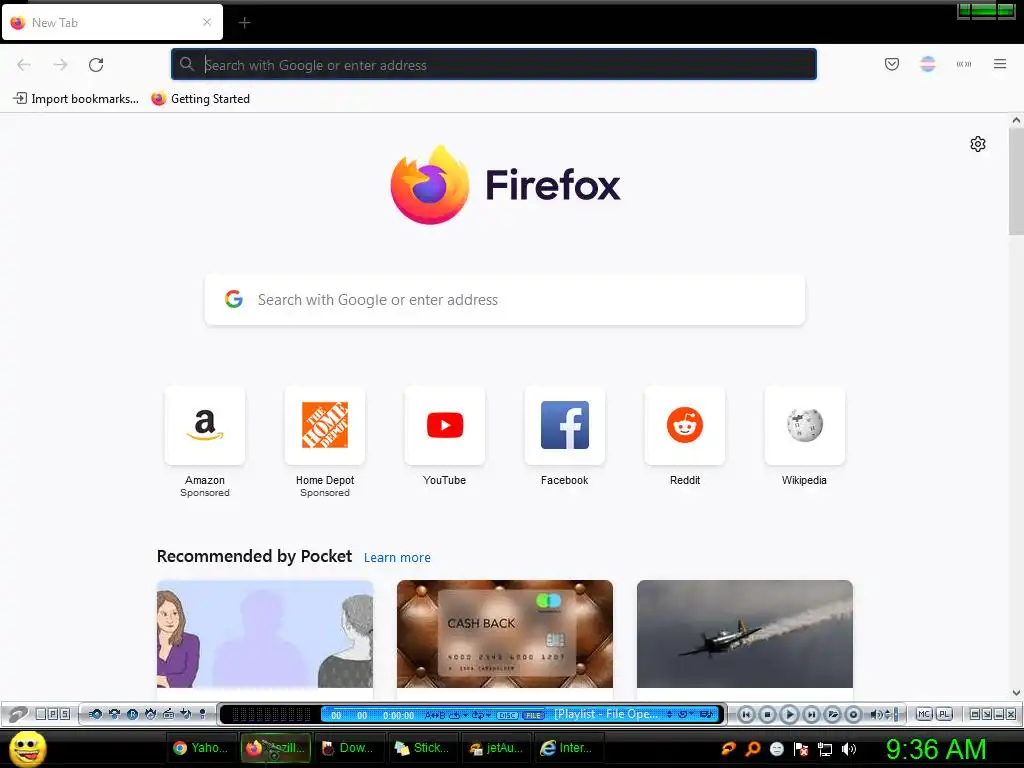Screen dimensions: 1024x768
Task: Click scroll-down arrow of the page scrollbar
Action: pyautogui.click(x=1016, y=693)
